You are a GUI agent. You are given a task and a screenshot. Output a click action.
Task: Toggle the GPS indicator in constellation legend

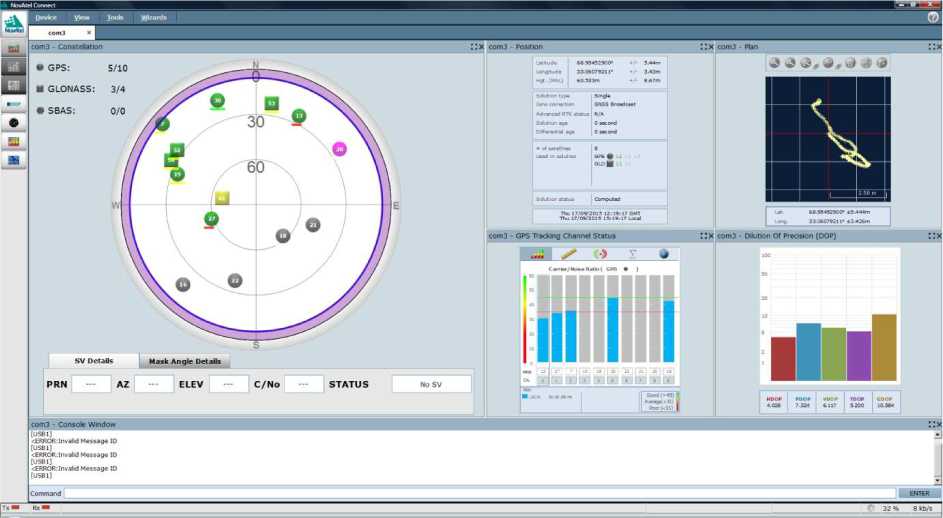coord(40,68)
